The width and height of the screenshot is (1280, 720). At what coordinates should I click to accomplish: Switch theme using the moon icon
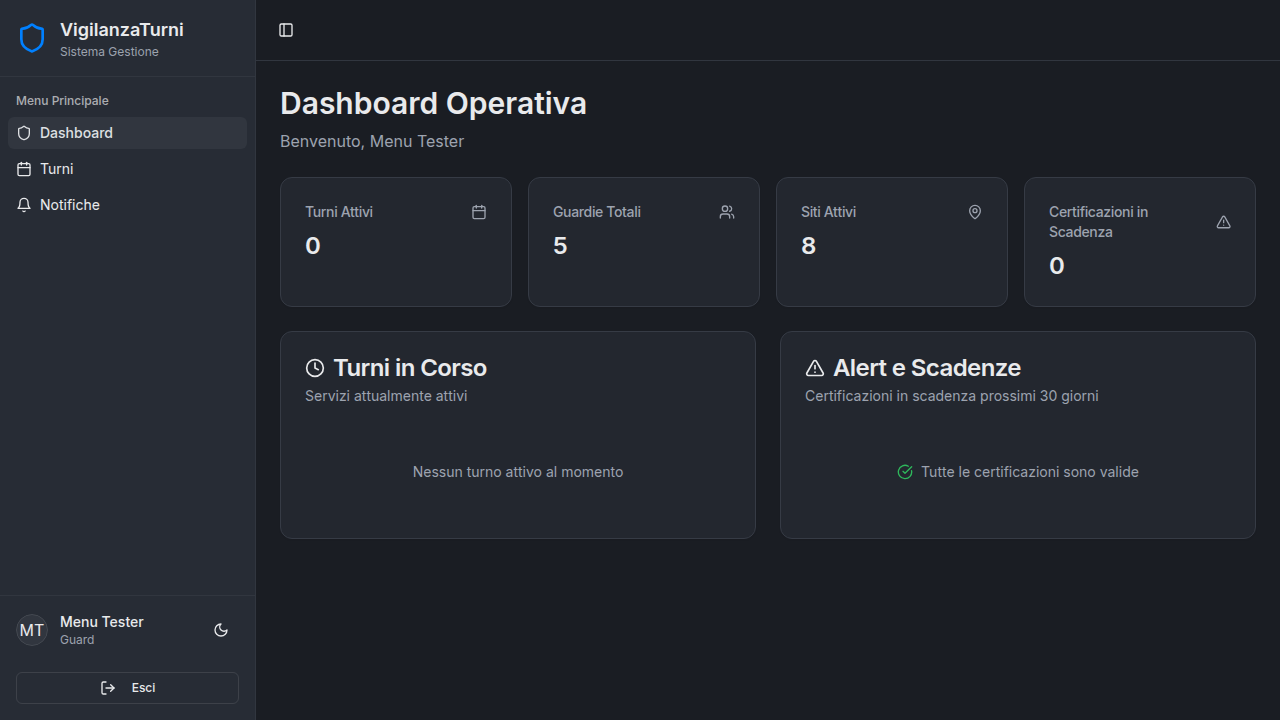coord(221,630)
